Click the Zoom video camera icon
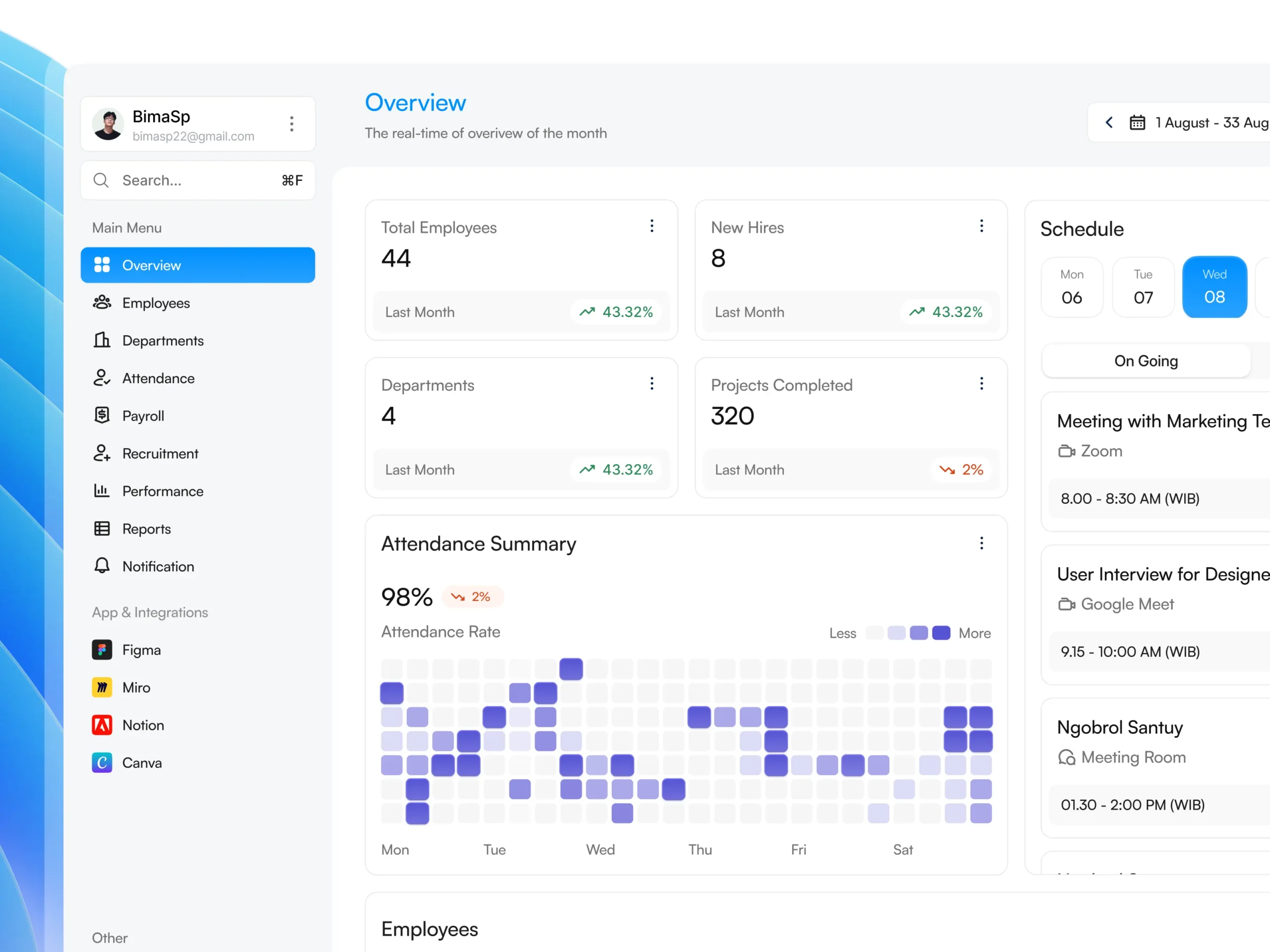This screenshot has height=952, width=1270. pos(1067,451)
